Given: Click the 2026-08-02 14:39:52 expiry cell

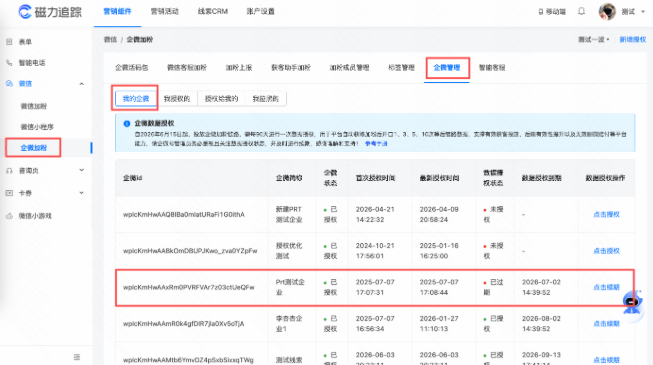Looking at the screenshot, I should [x=541, y=323].
